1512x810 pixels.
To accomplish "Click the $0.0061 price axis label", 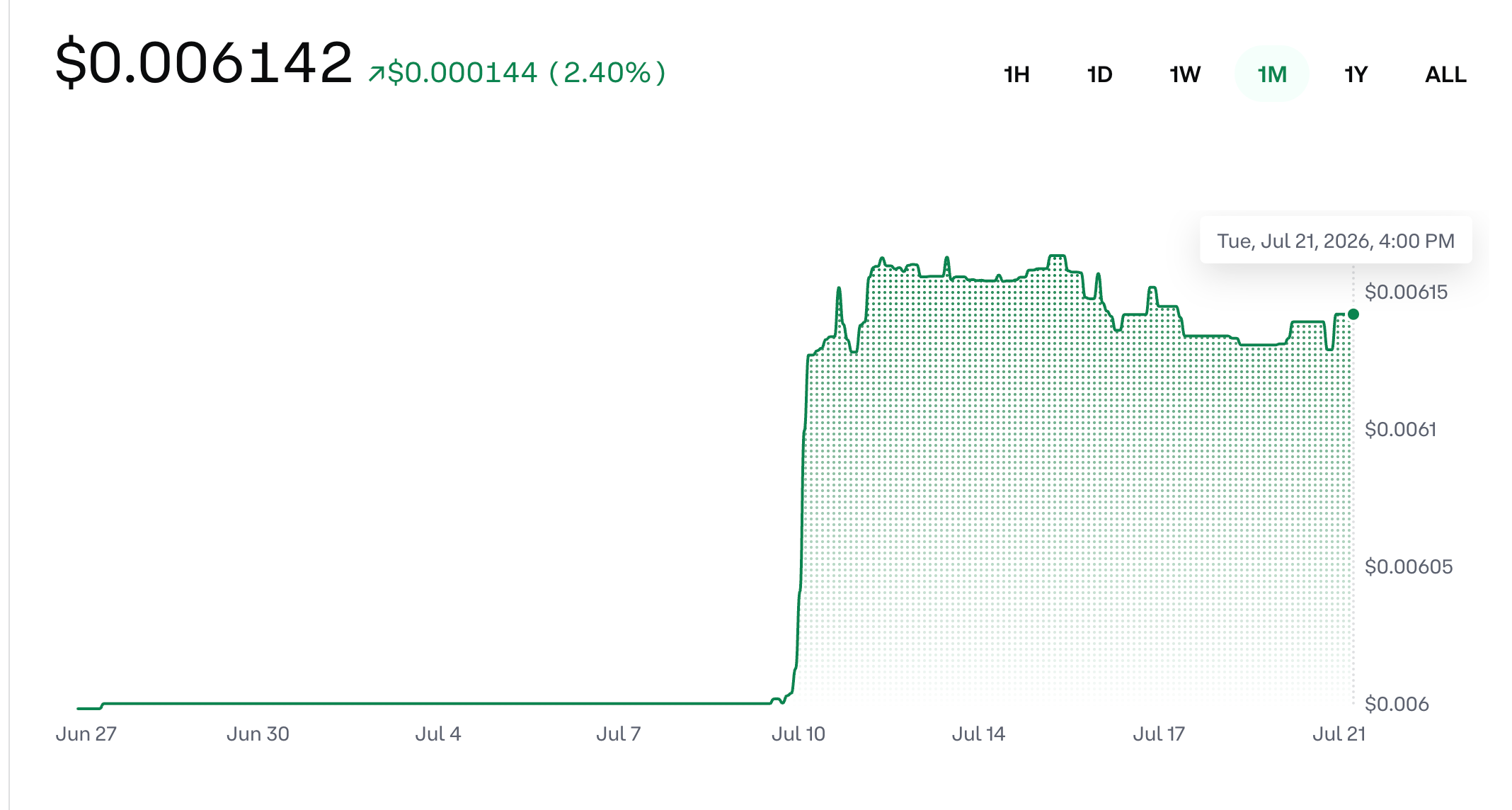I will point(1400,429).
